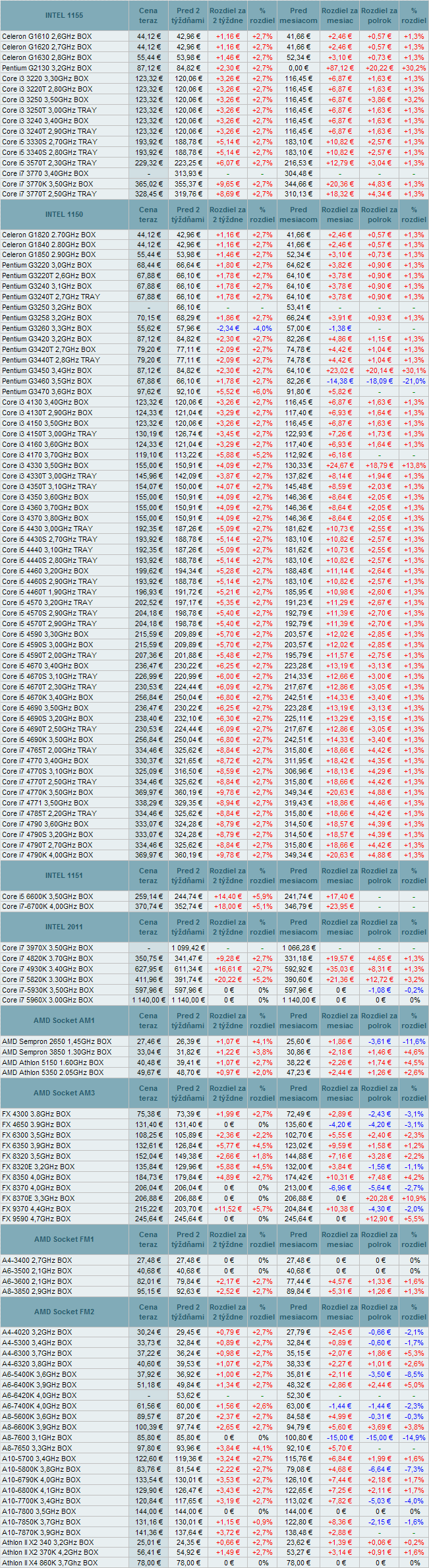Click the AMD Socket AM3 section header

point(64,1093)
